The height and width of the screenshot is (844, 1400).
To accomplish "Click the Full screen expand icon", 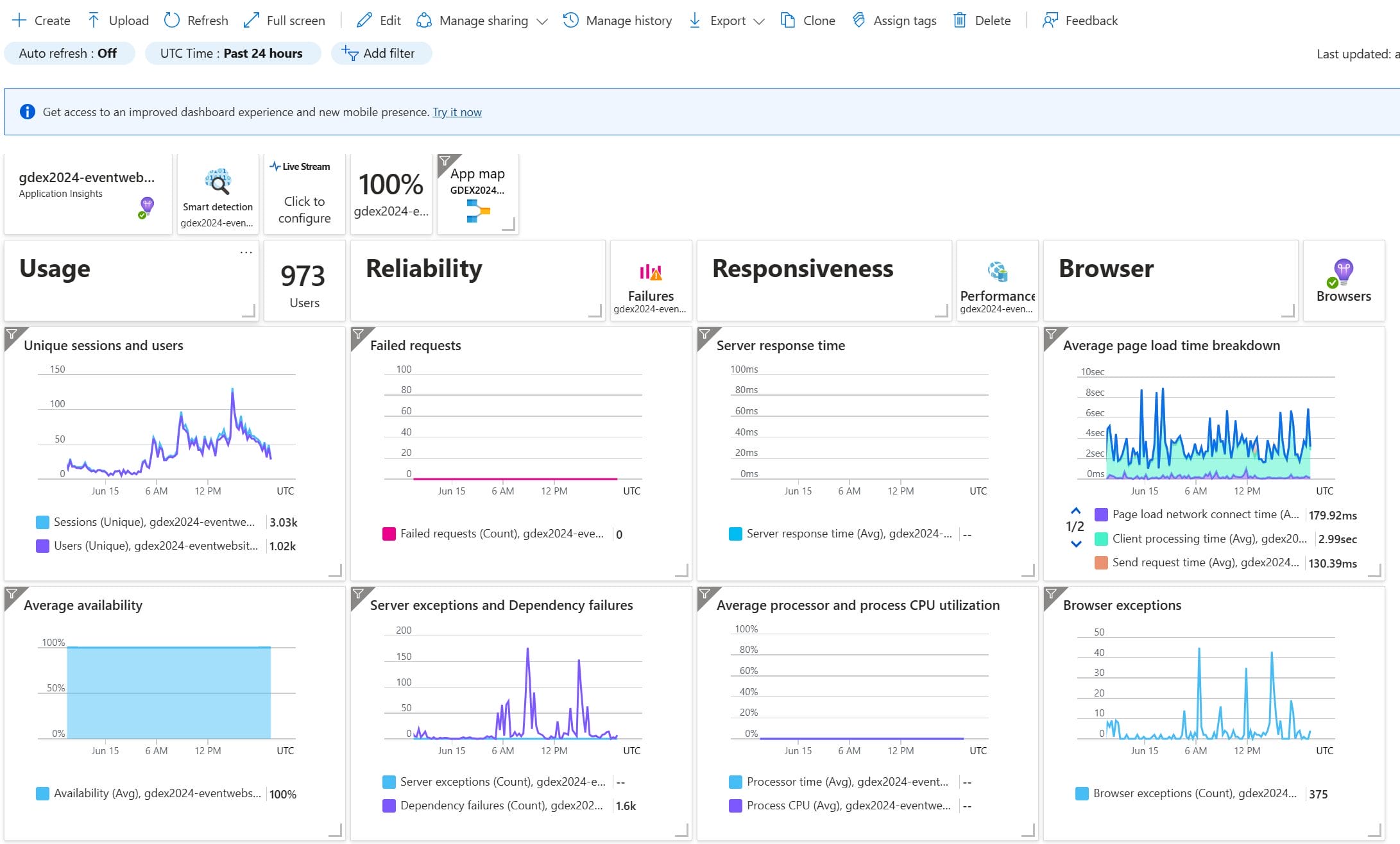I will (x=251, y=21).
